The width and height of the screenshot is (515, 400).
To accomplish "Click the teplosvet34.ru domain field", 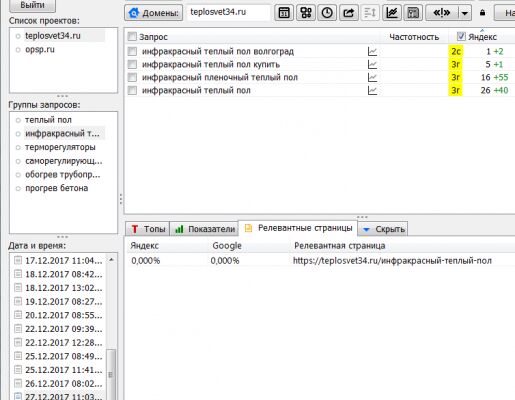I will [228, 12].
